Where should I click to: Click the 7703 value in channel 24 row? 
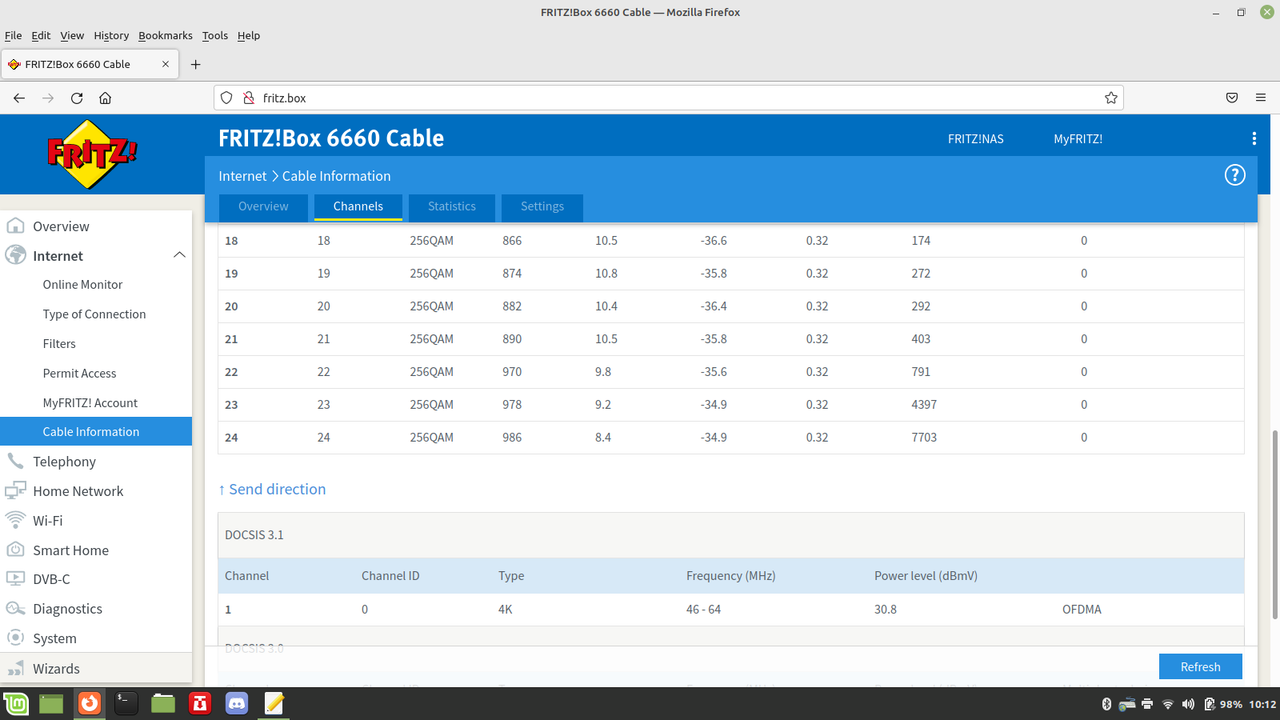(x=924, y=437)
